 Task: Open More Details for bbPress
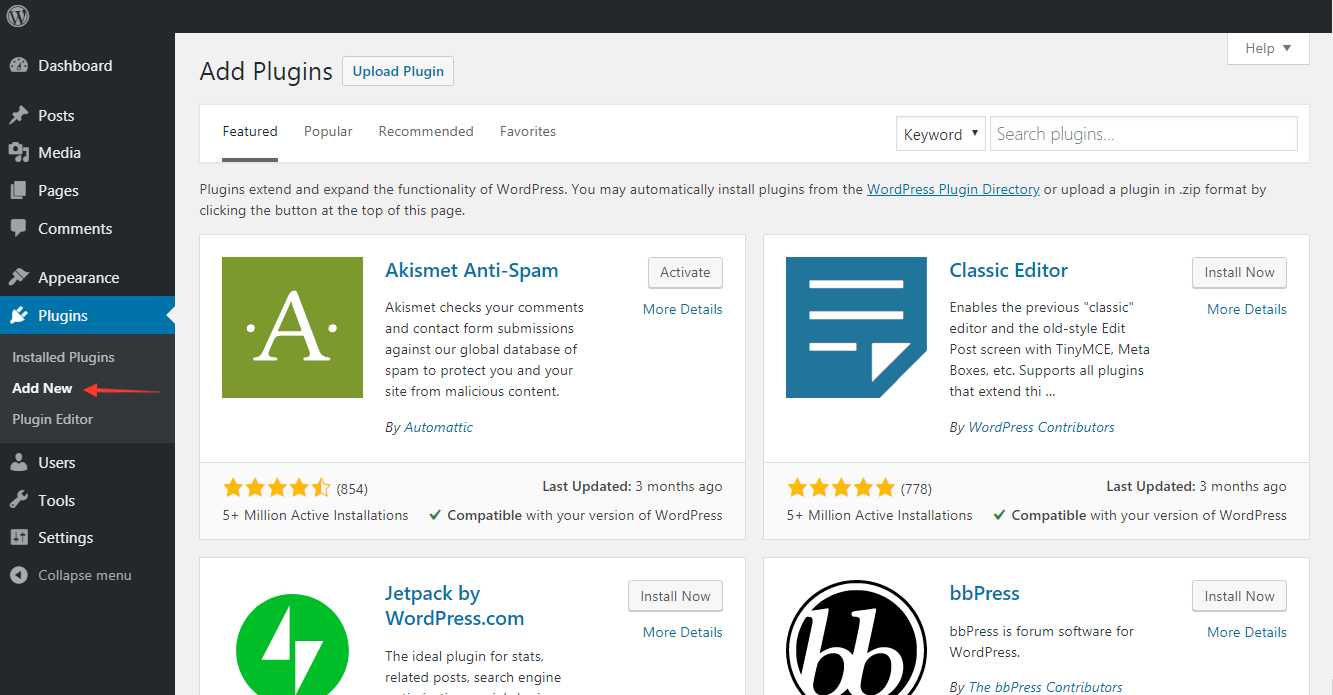(1247, 632)
